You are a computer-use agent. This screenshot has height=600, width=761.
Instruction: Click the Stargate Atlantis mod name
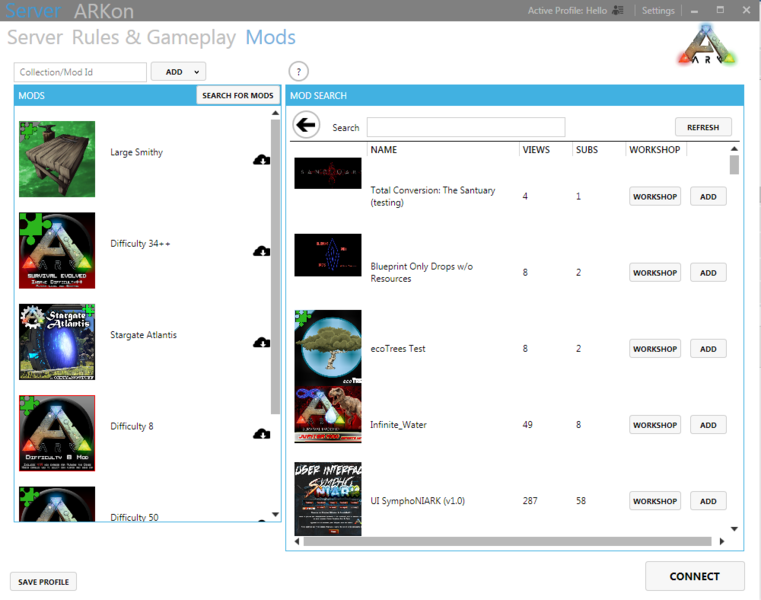point(143,335)
